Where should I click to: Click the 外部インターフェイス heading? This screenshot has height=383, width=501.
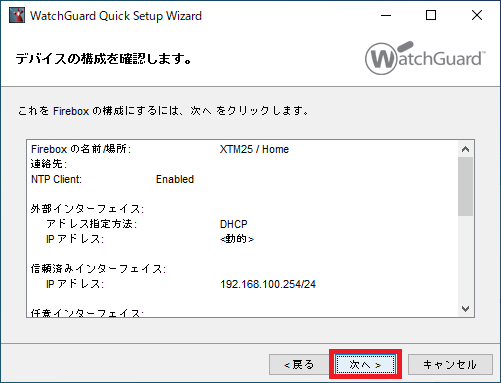coord(87,209)
